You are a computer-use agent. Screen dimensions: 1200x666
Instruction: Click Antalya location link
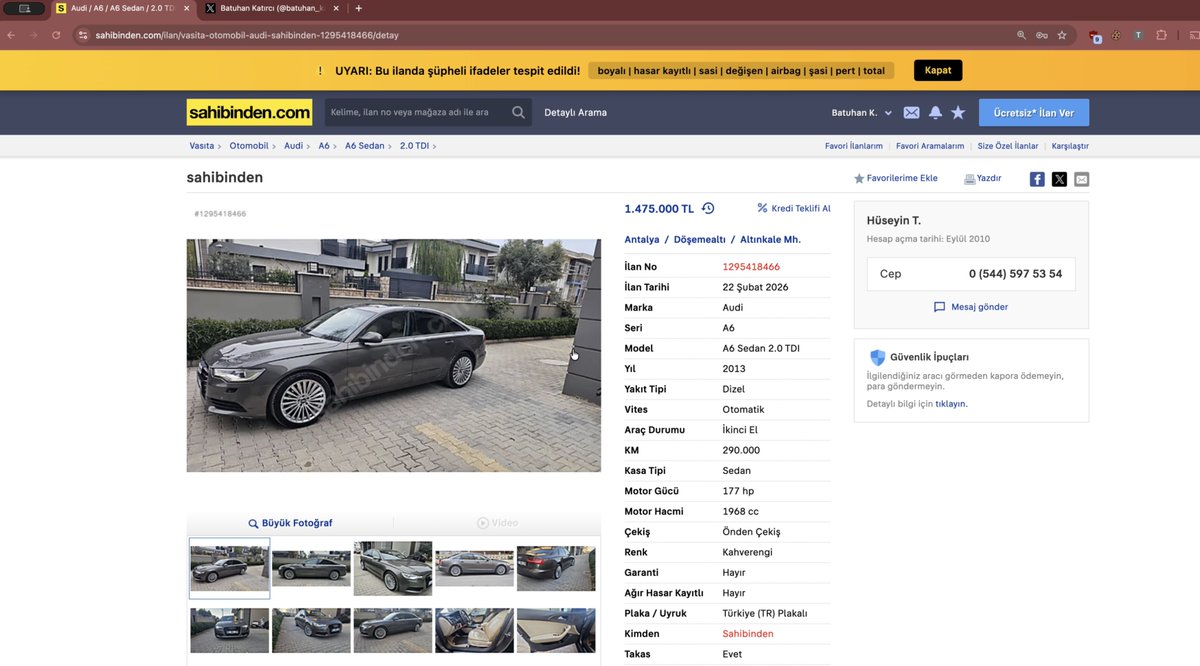coord(642,240)
